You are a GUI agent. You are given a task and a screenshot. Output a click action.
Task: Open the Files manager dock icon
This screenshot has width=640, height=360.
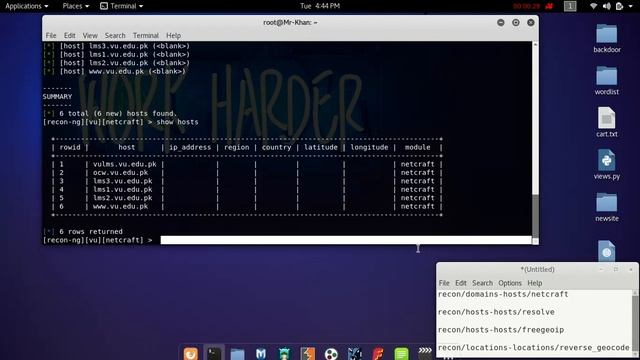[237, 353]
